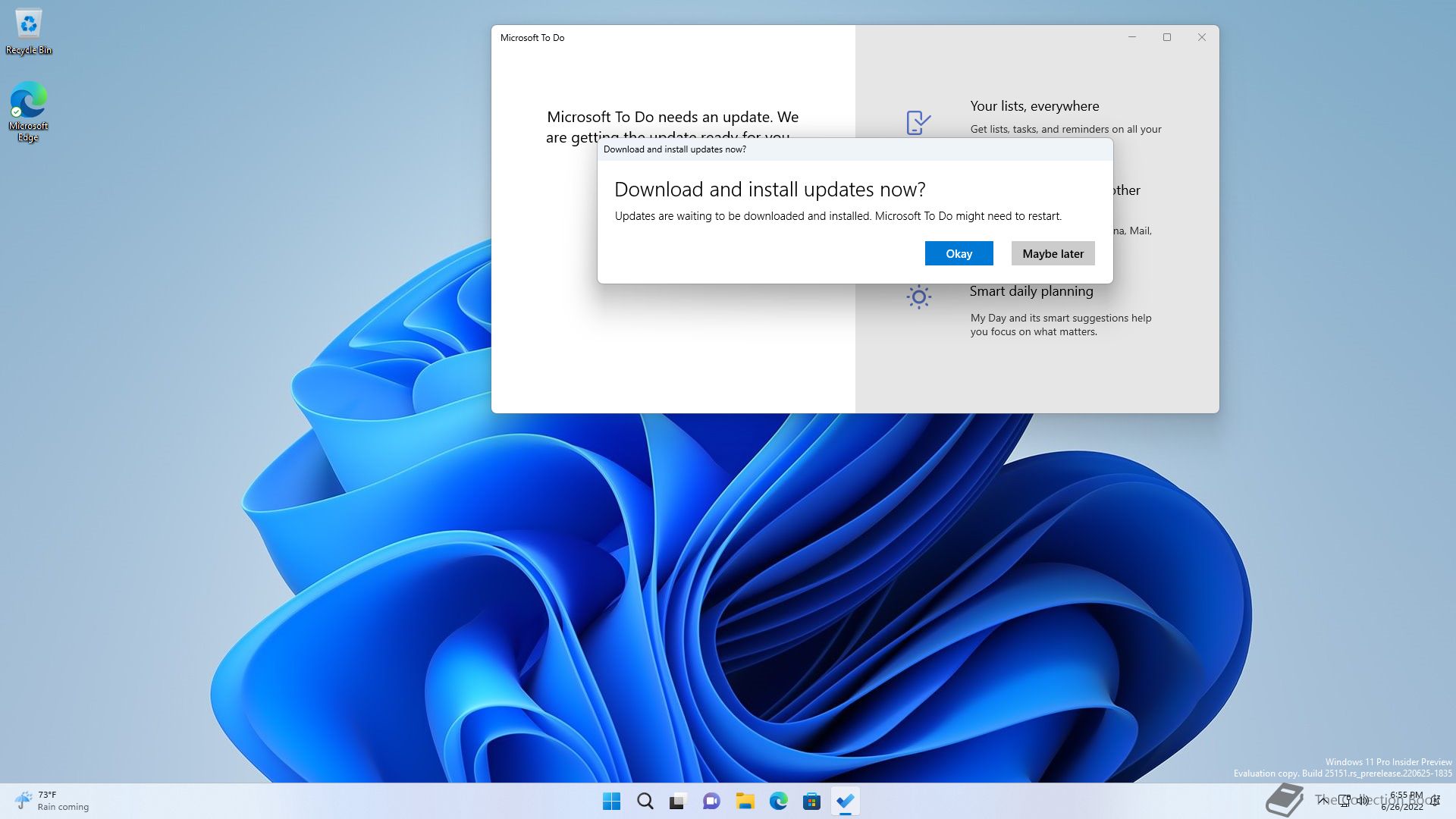Click the dialog title bar text
The width and height of the screenshot is (1456, 819).
675,149
